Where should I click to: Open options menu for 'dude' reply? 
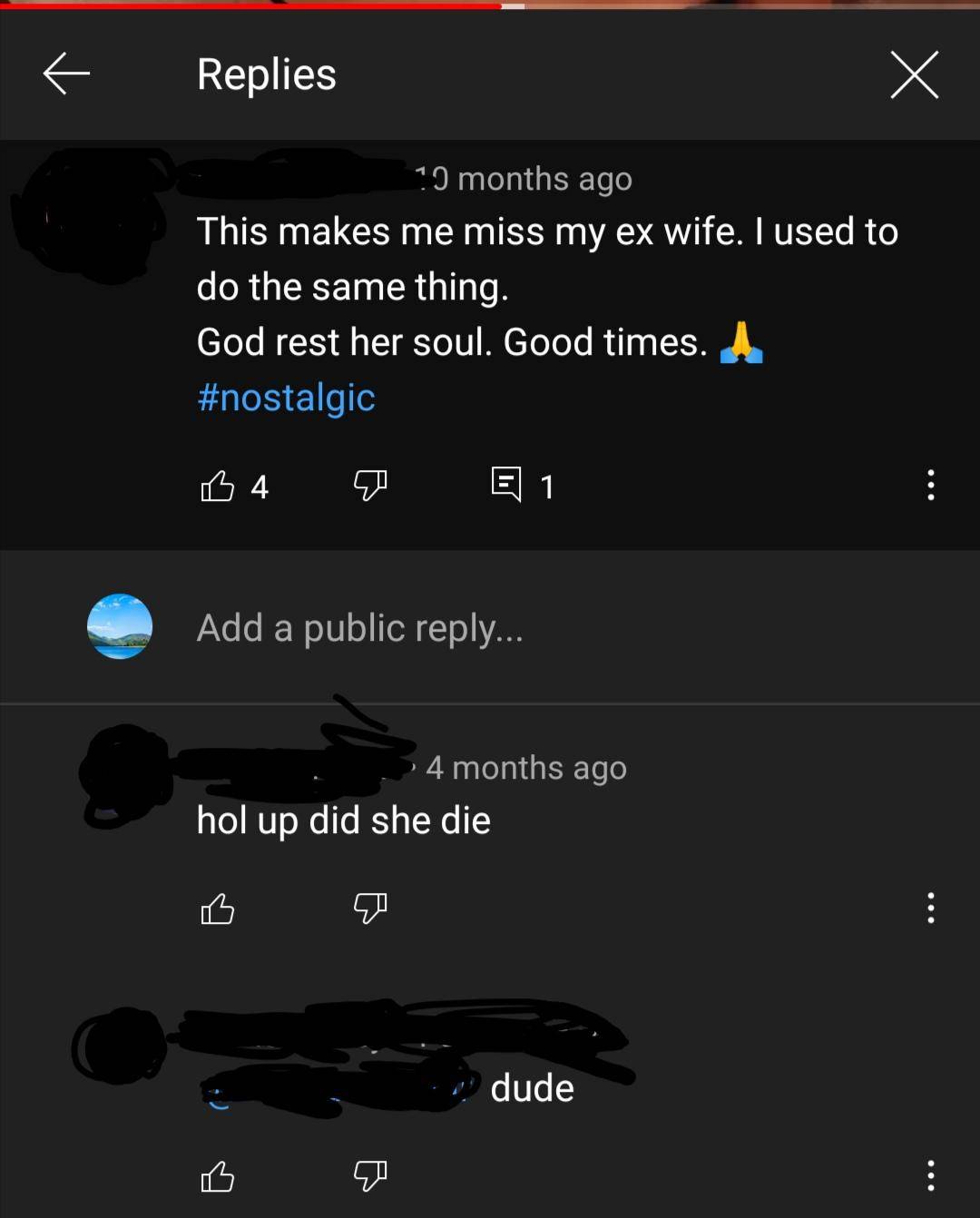930,1175
